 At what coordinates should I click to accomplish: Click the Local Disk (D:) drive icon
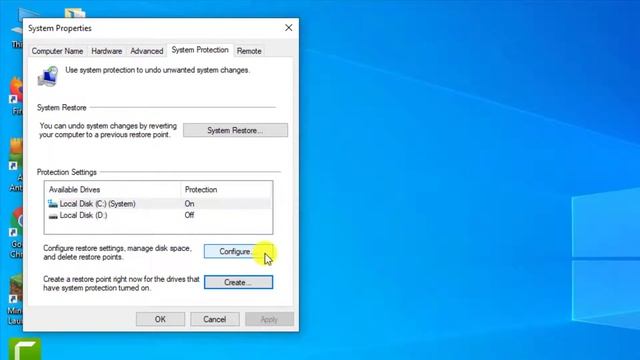point(53,216)
